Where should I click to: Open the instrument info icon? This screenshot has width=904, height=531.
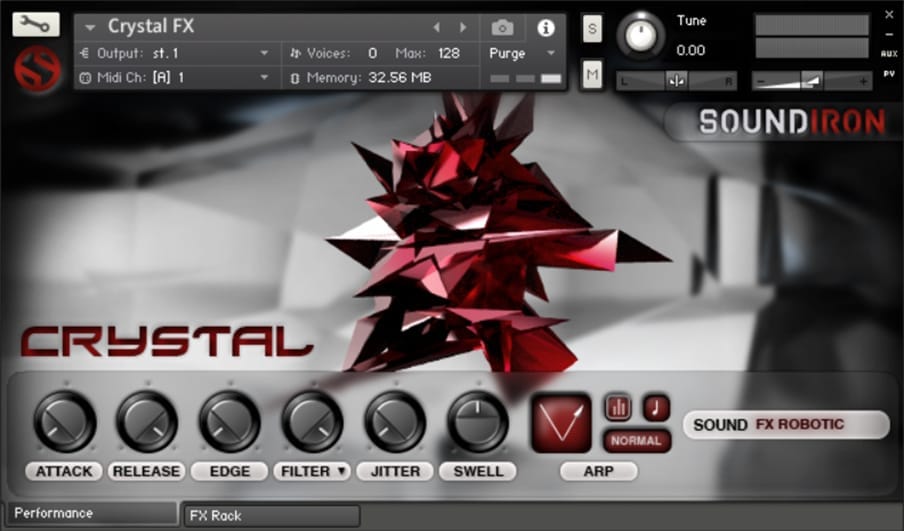tap(545, 28)
